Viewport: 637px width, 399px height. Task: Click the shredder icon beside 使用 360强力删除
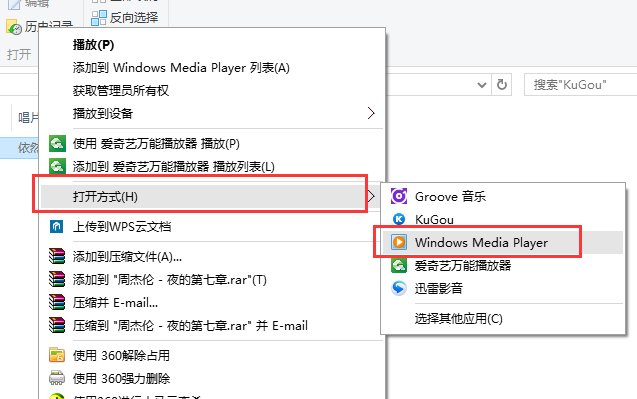57,378
